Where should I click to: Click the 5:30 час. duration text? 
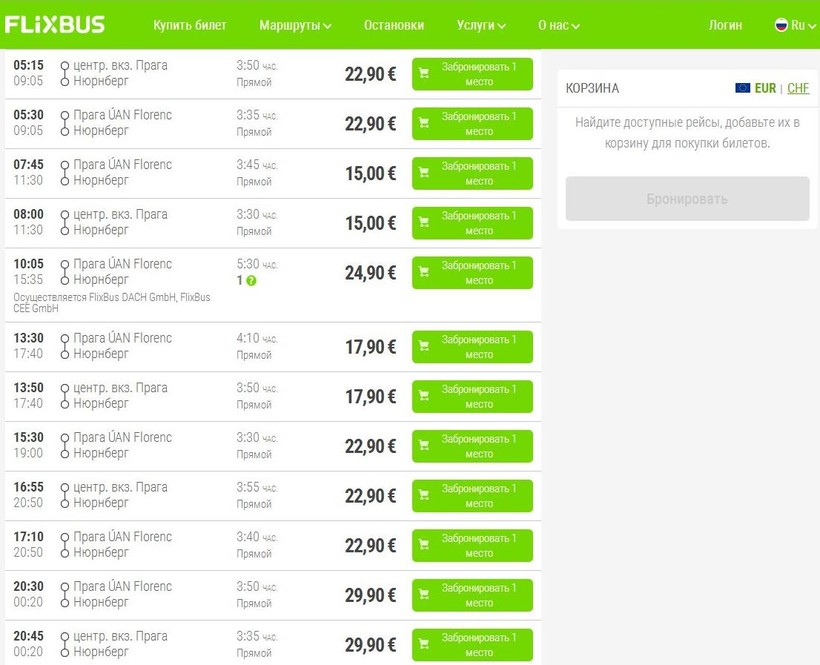click(x=257, y=264)
